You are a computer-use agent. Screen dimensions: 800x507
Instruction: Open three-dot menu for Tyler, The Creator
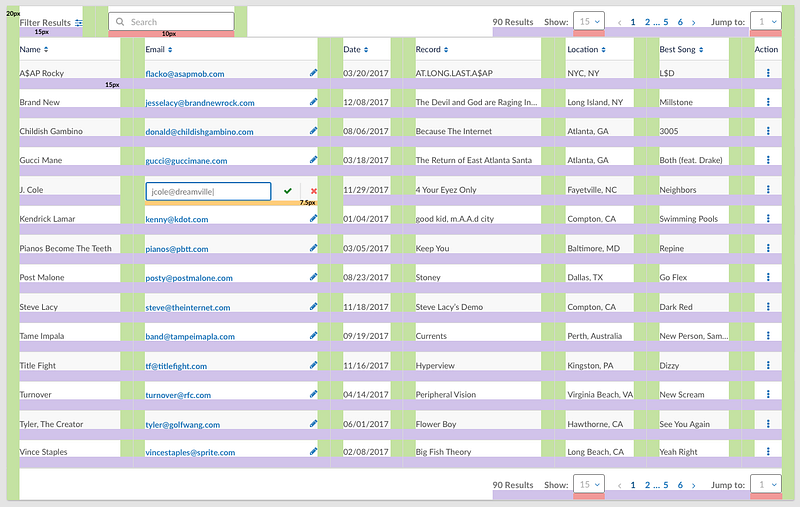[768, 424]
